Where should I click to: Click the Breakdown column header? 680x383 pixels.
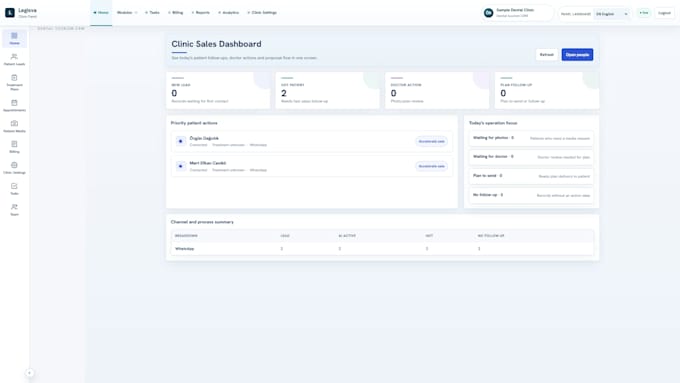click(x=186, y=236)
